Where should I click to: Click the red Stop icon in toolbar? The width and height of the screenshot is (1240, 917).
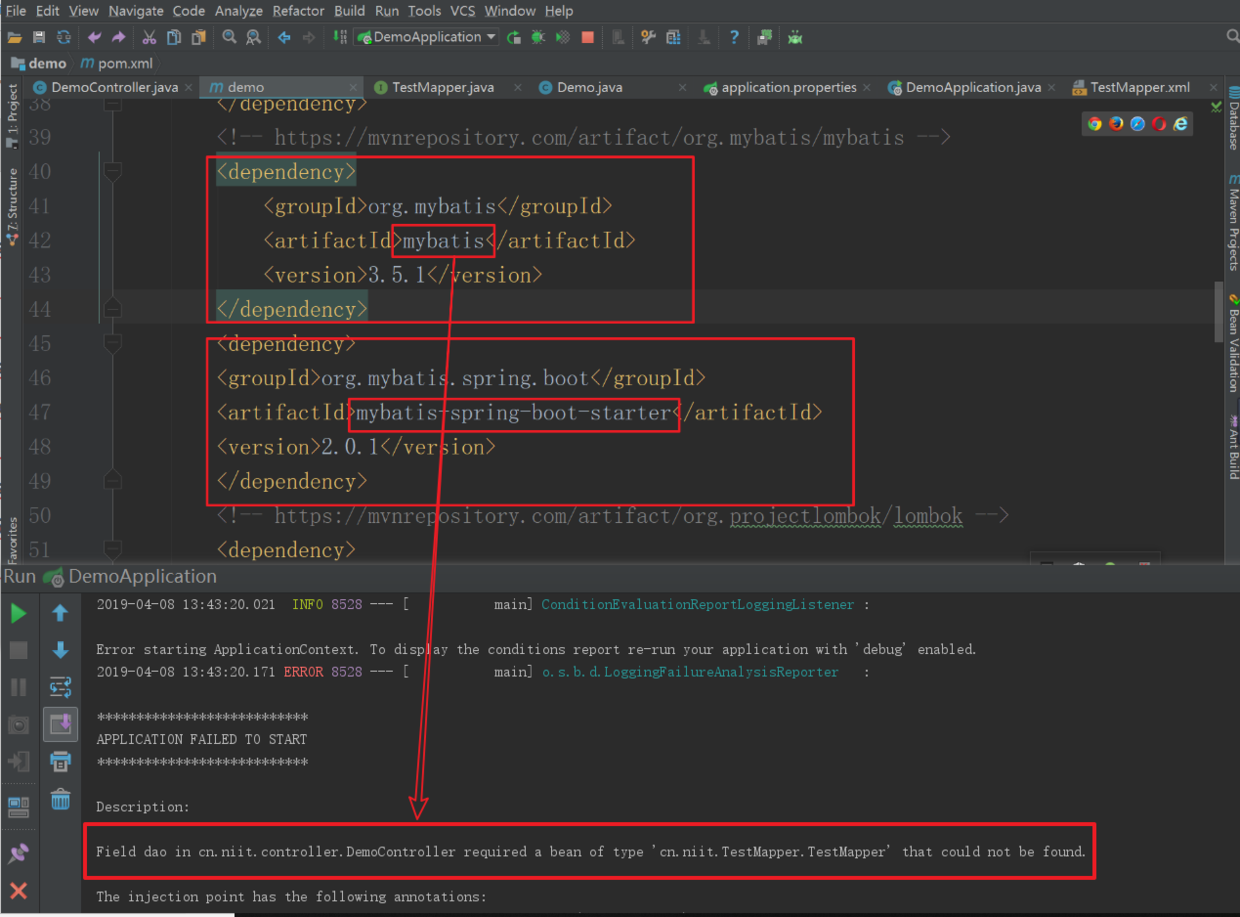pyautogui.click(x=588, y=38)
